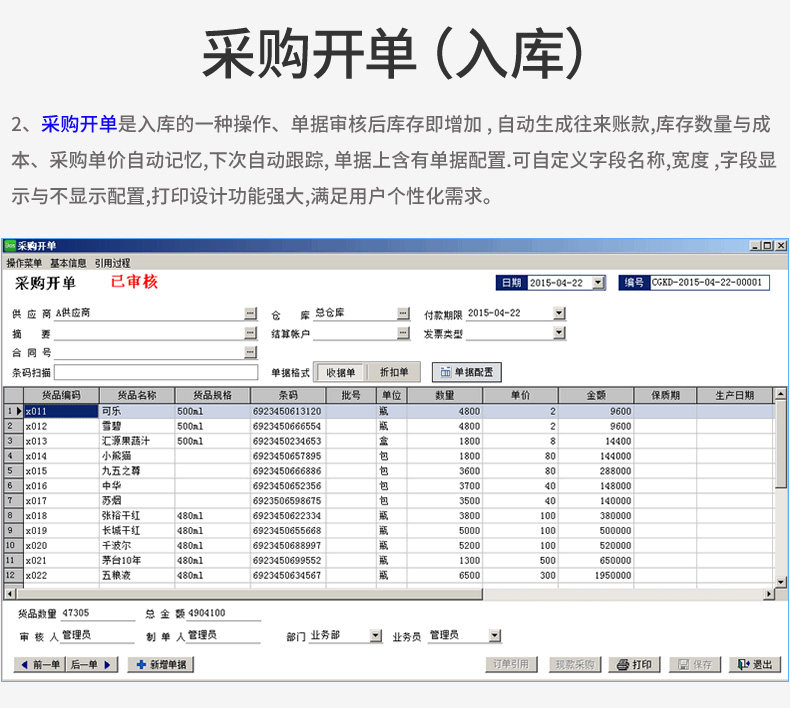Viewport: 790px width, 708px height.
Task: Expand the 部门 dropdown
Action: click(x=376, y=636)
